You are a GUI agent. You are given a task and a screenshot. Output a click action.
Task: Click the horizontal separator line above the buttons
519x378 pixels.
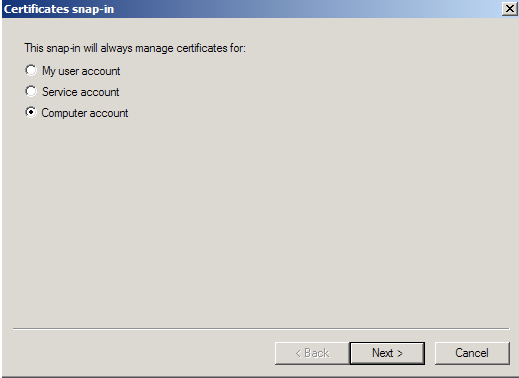[261, 329]
